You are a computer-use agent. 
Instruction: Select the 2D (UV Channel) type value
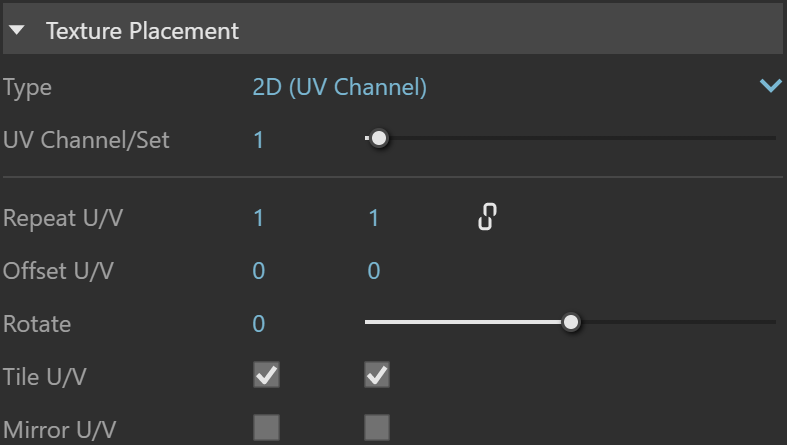(339, 87)
